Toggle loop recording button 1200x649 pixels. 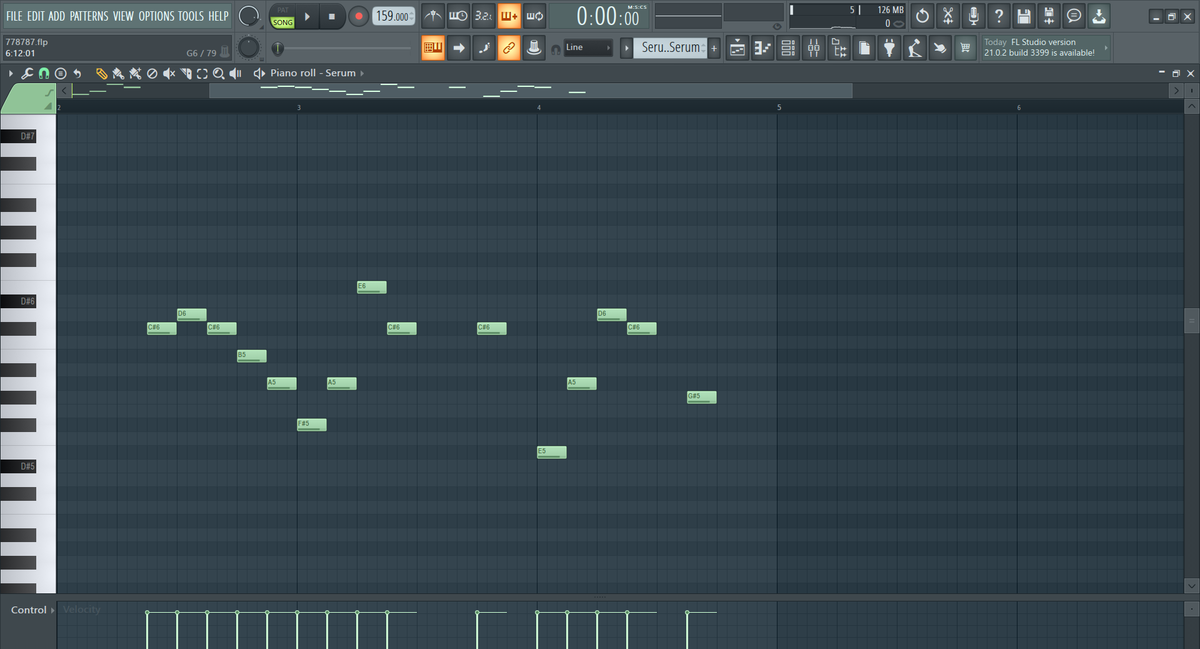pos(534,16)
